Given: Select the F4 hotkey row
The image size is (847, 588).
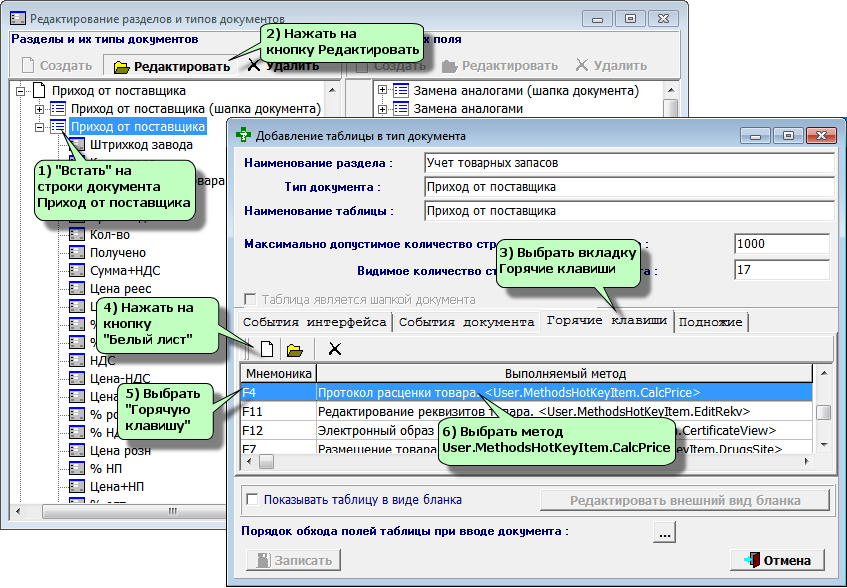Looking at the screenshot, I should (526, 393).
